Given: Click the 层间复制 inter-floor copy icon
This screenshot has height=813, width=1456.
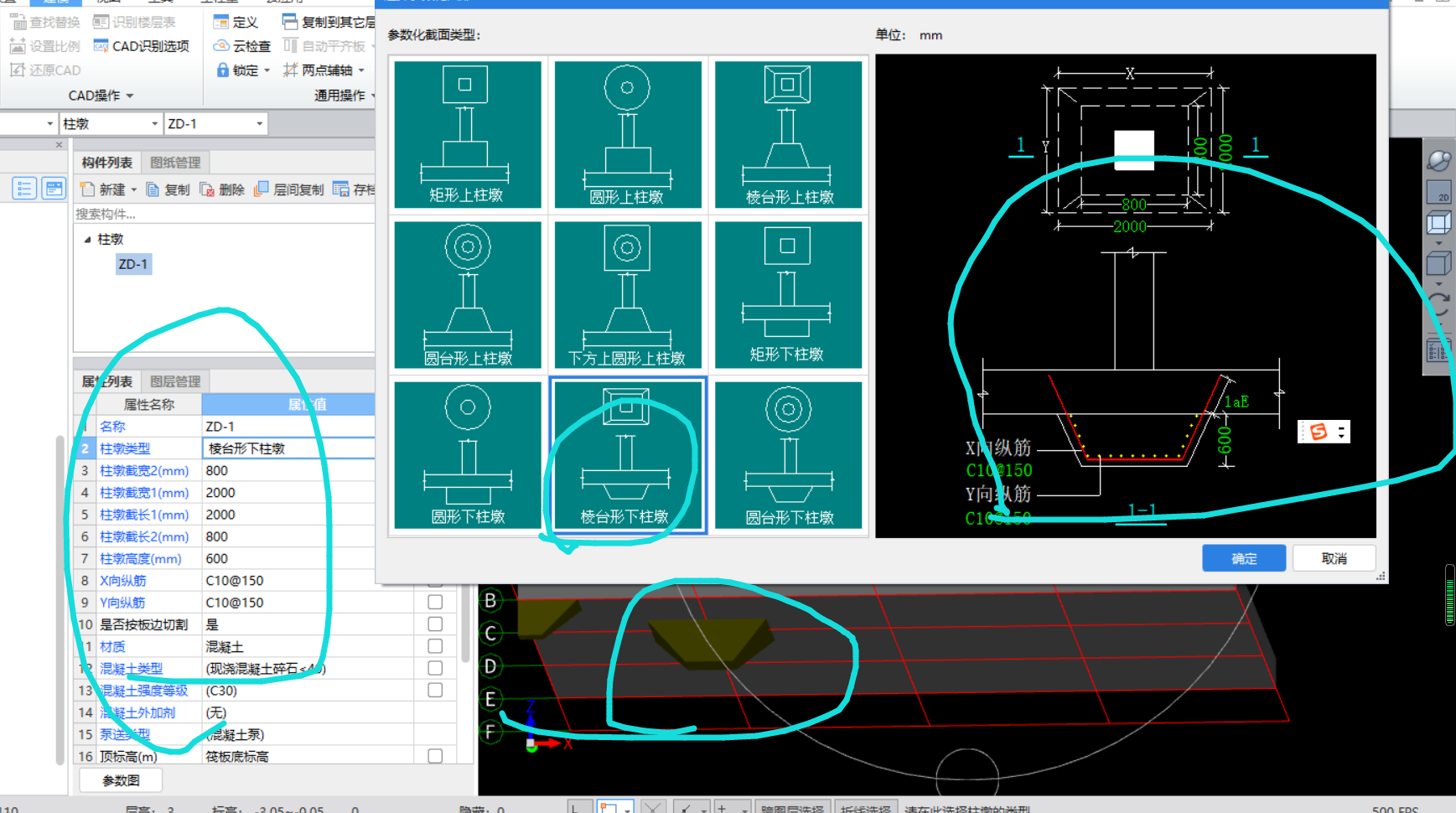Looking at the screenshot, I should 262,189.
